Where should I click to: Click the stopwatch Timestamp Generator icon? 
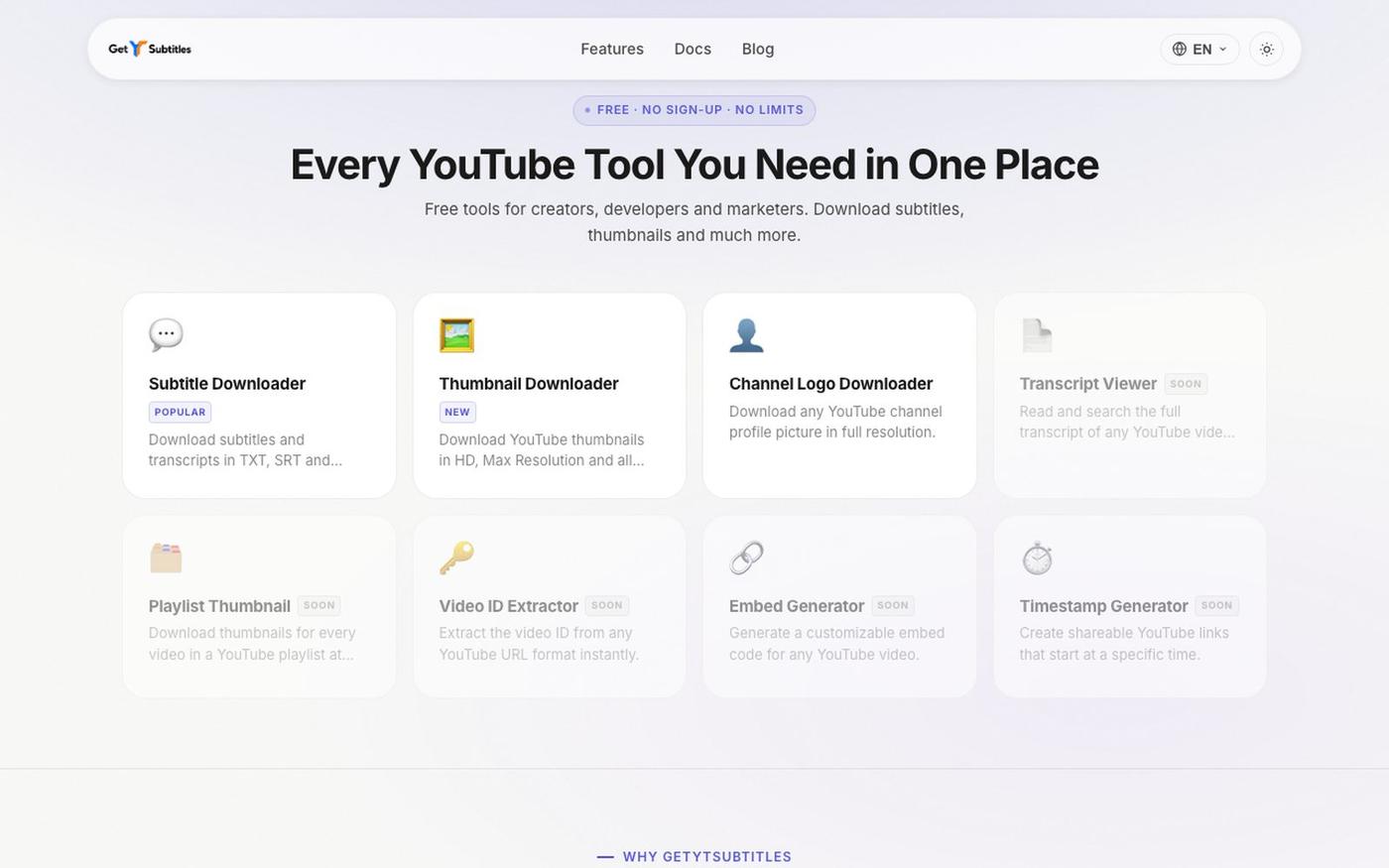(1037, 558)
